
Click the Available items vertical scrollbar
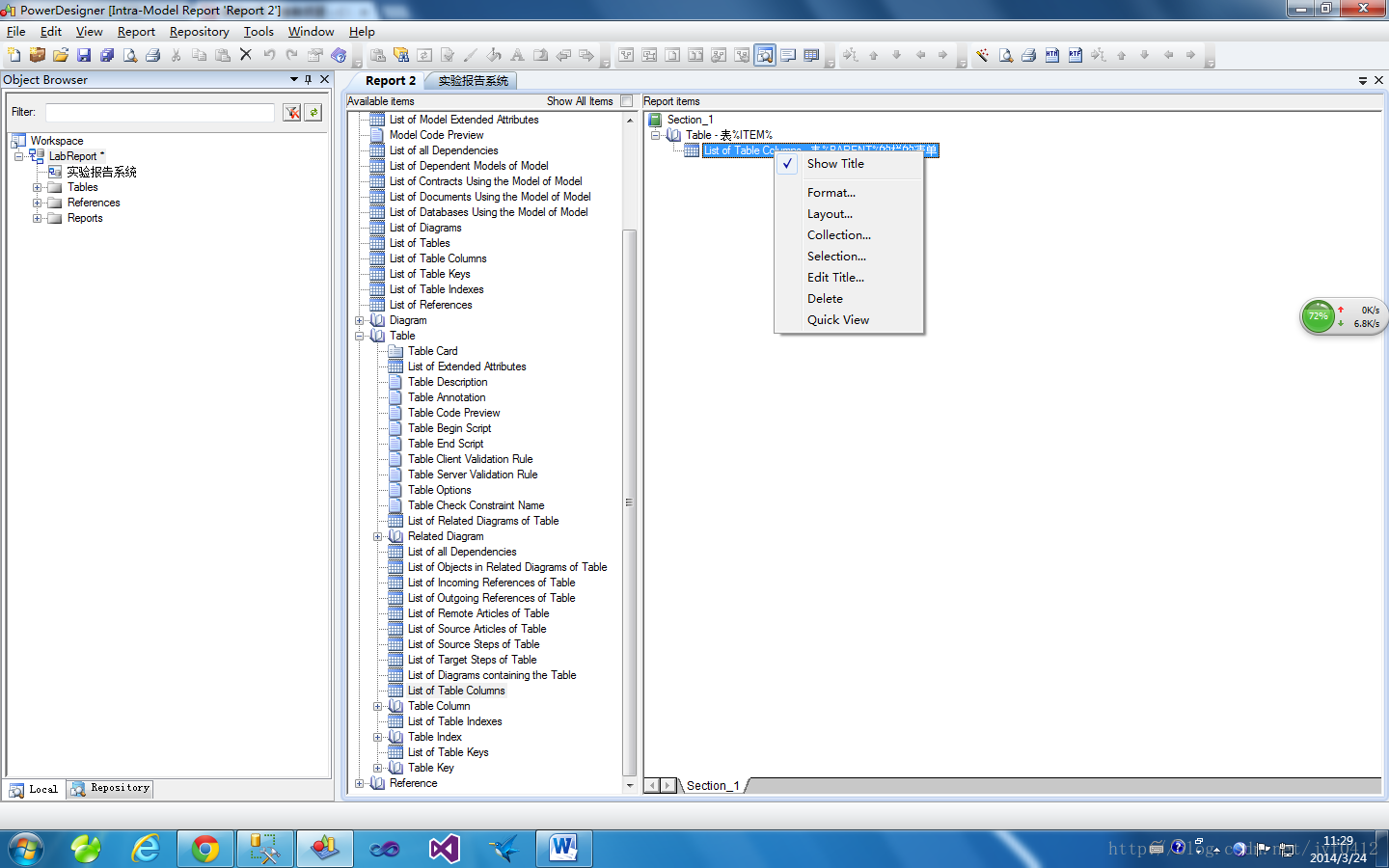tap(630, 502)
